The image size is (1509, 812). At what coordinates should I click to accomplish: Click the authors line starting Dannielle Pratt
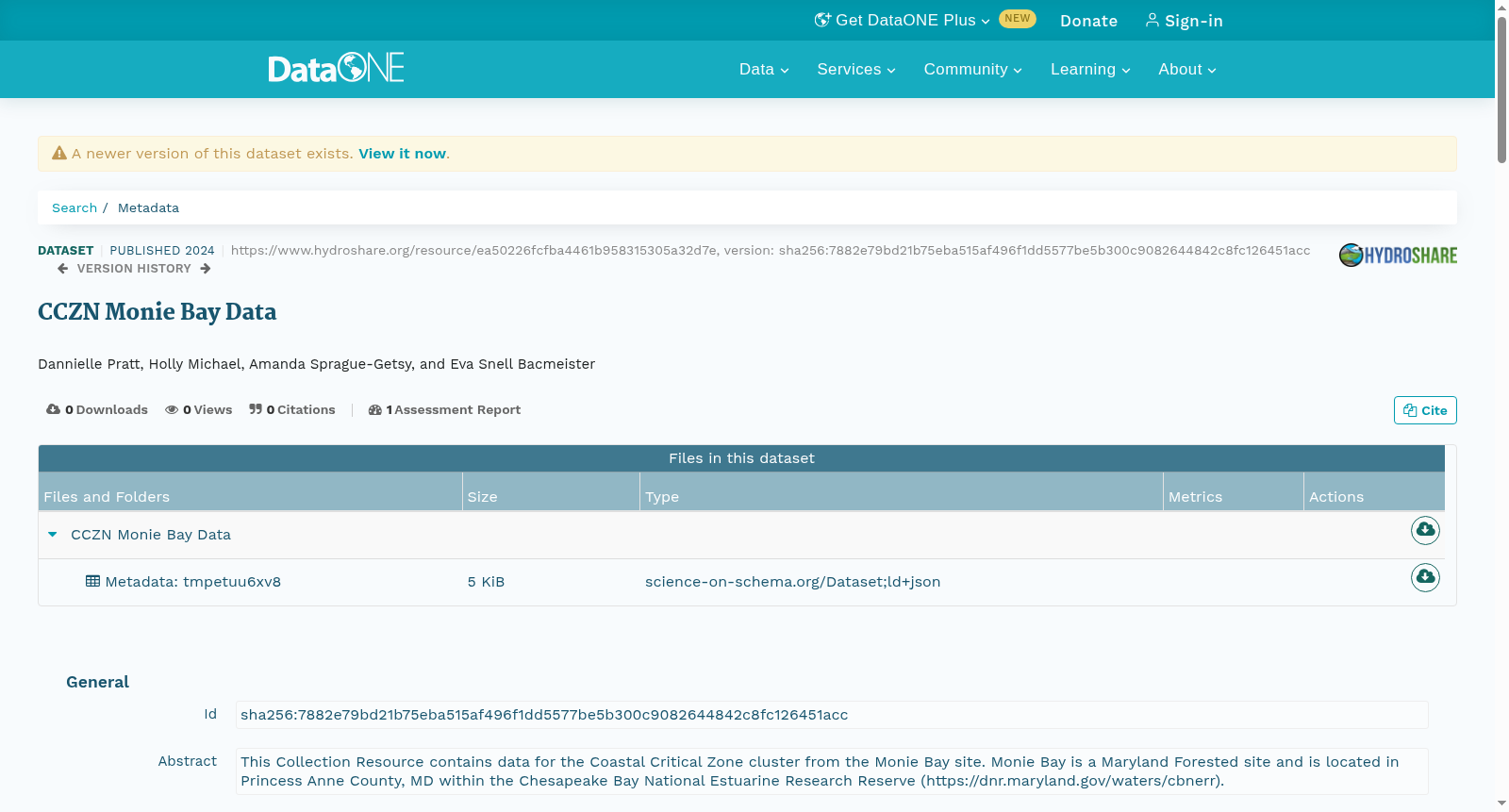pyautogui.click(x=316, y=364)
